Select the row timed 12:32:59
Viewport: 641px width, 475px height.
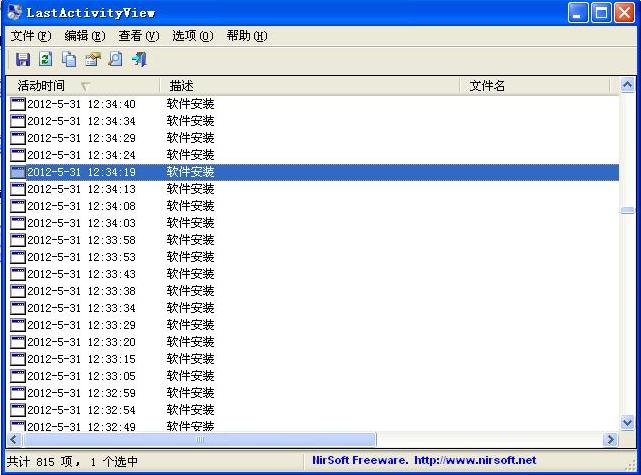[314, 393]
